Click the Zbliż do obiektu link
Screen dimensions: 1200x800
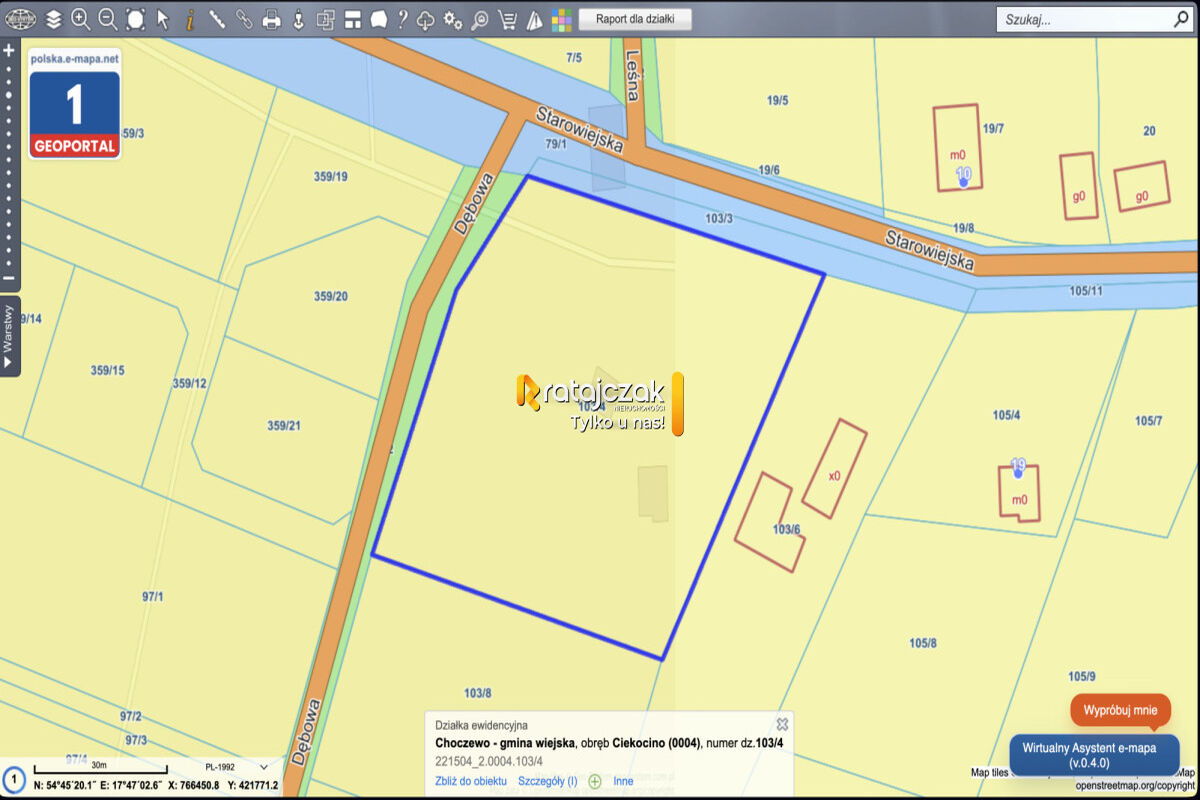coord(471,781)
